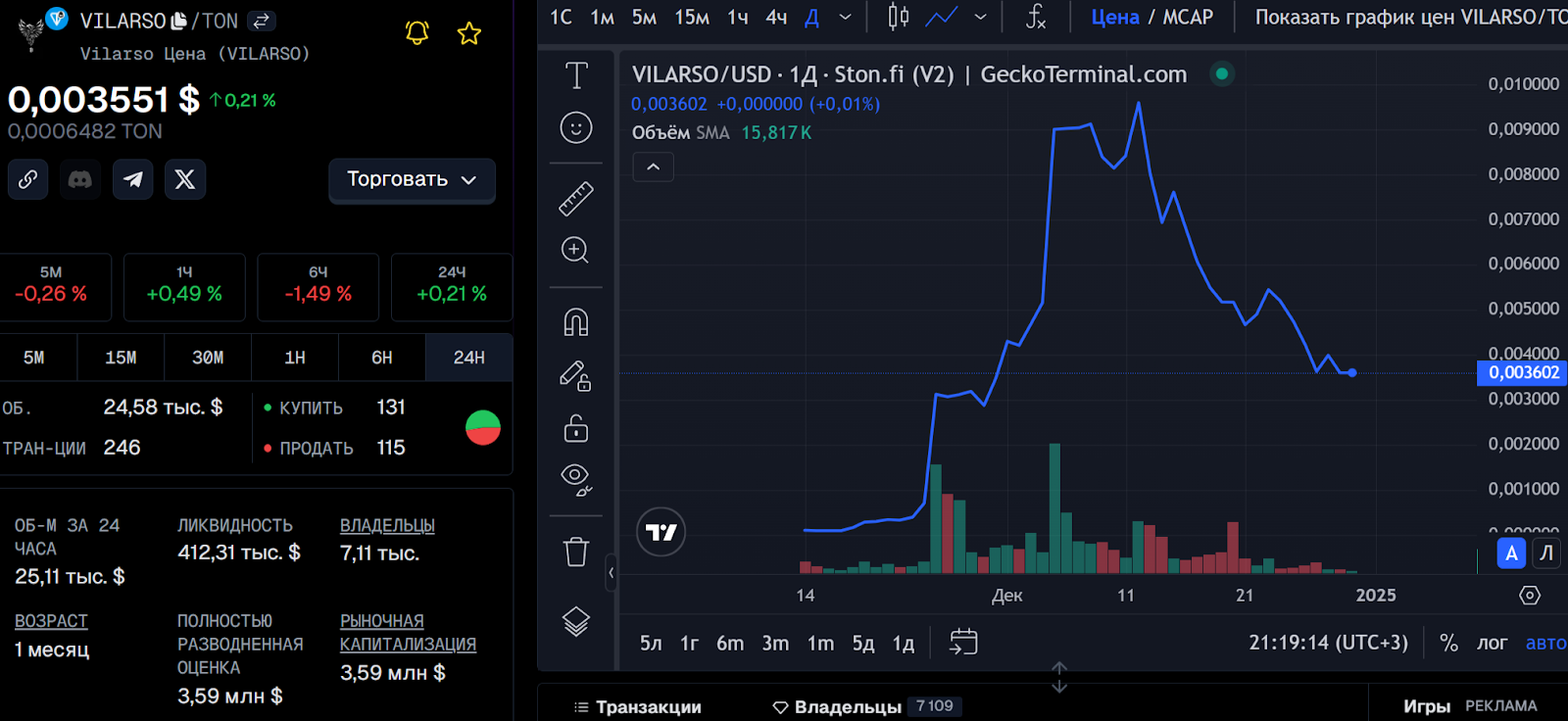Toggle magnet mode on chart
Screen dimensions: 1568x721
click(x=576, y=322)
